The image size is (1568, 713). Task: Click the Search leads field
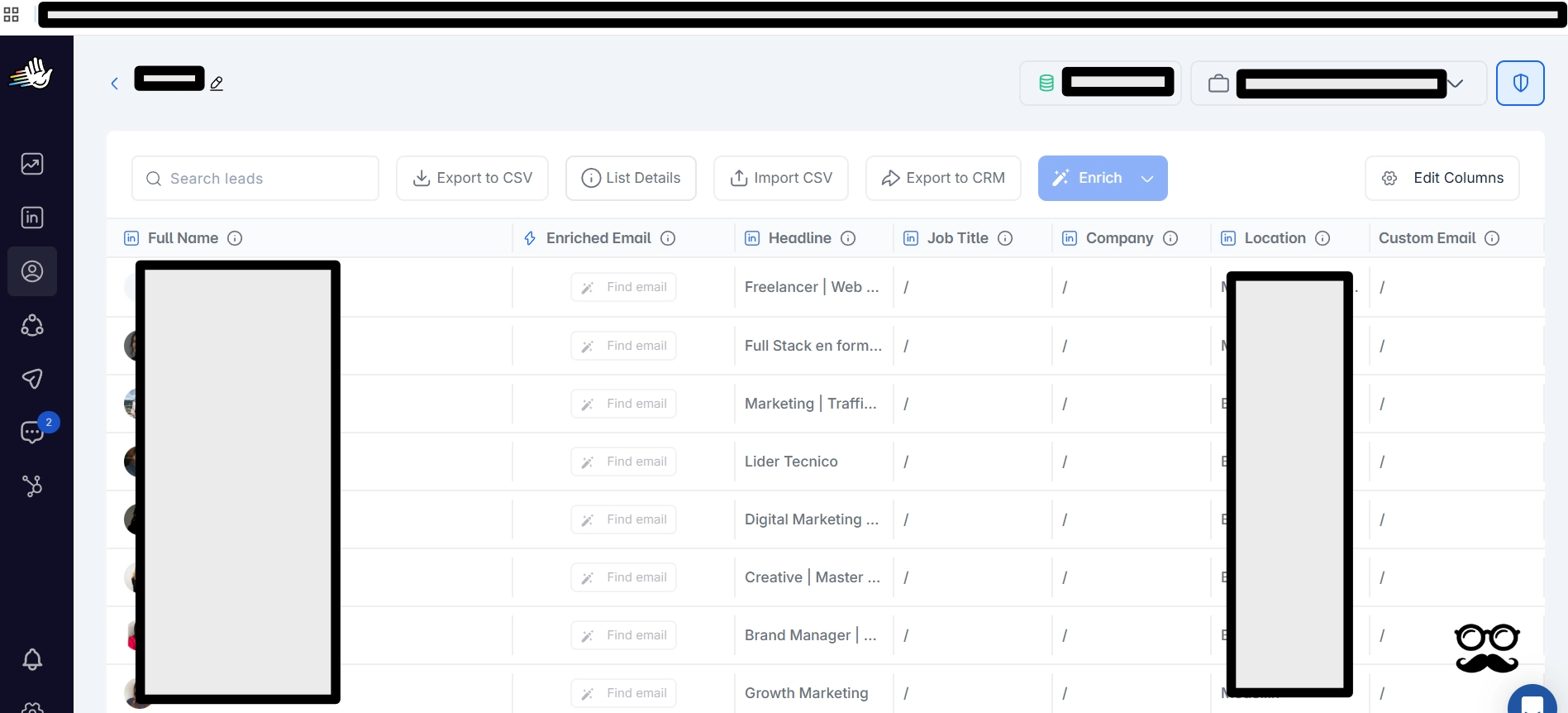(255, 178)
